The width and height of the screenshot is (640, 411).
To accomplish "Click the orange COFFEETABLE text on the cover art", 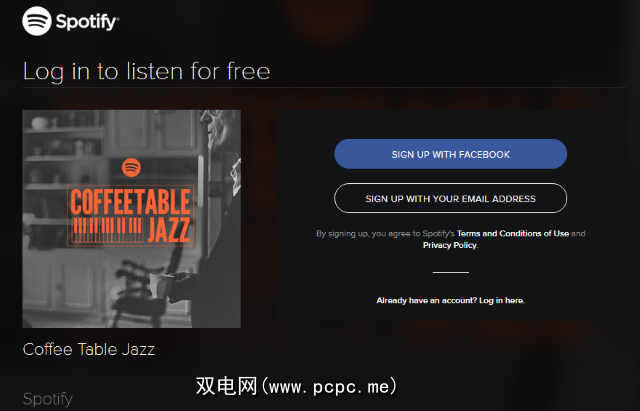I will pyautogui.click(x=131, y=202).
